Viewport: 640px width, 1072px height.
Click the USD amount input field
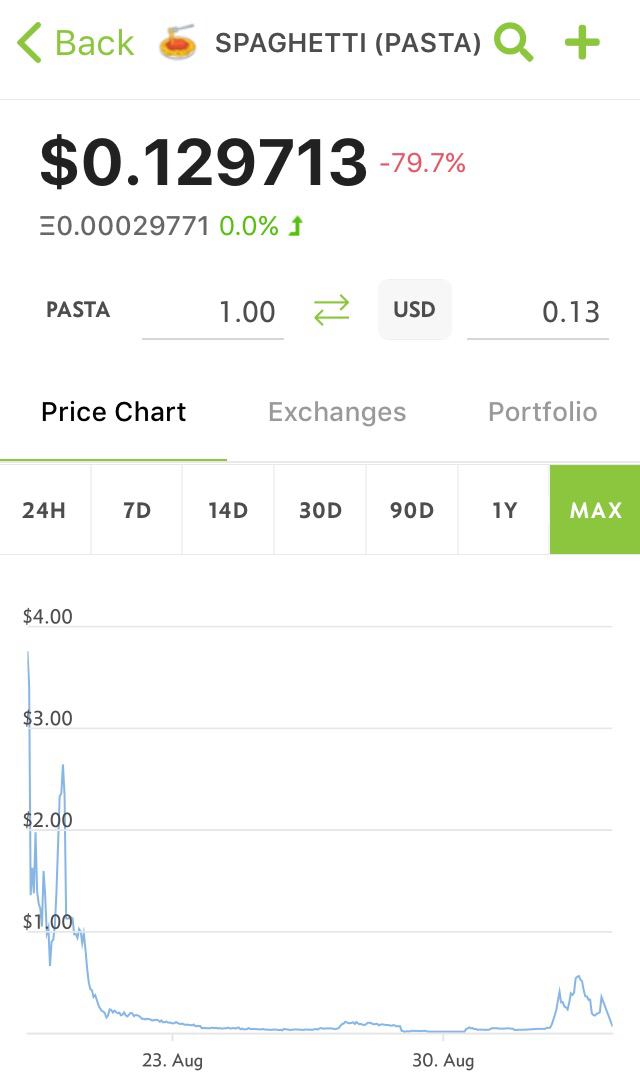tap(538, 312)
